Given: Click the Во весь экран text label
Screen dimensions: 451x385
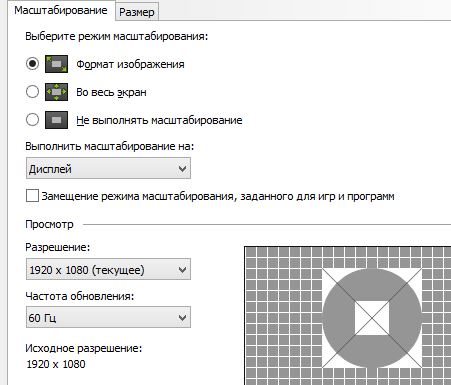Looking at the screenshot, I should pos(111,92).
